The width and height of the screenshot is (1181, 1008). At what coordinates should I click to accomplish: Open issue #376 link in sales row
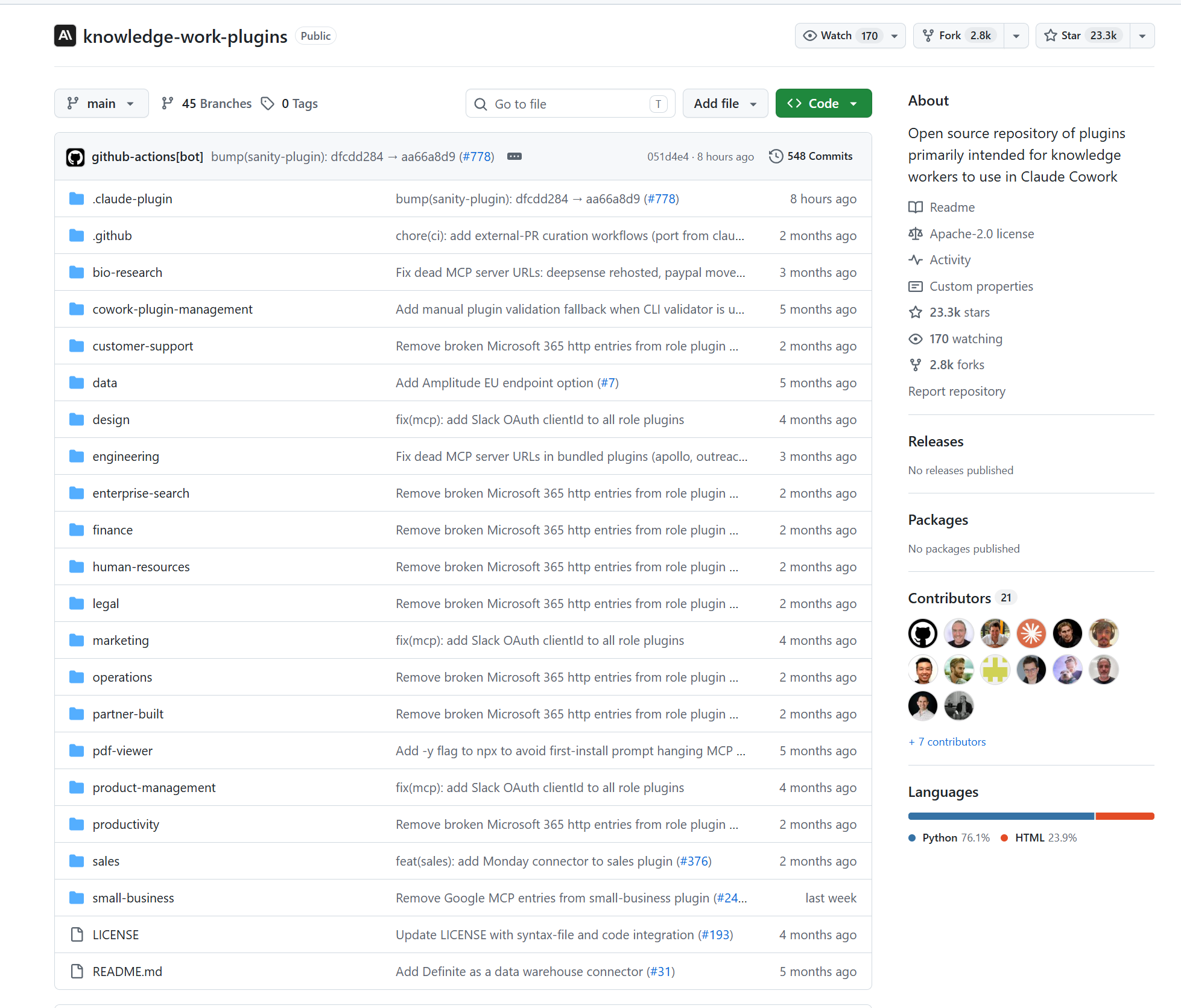(694, 861)
